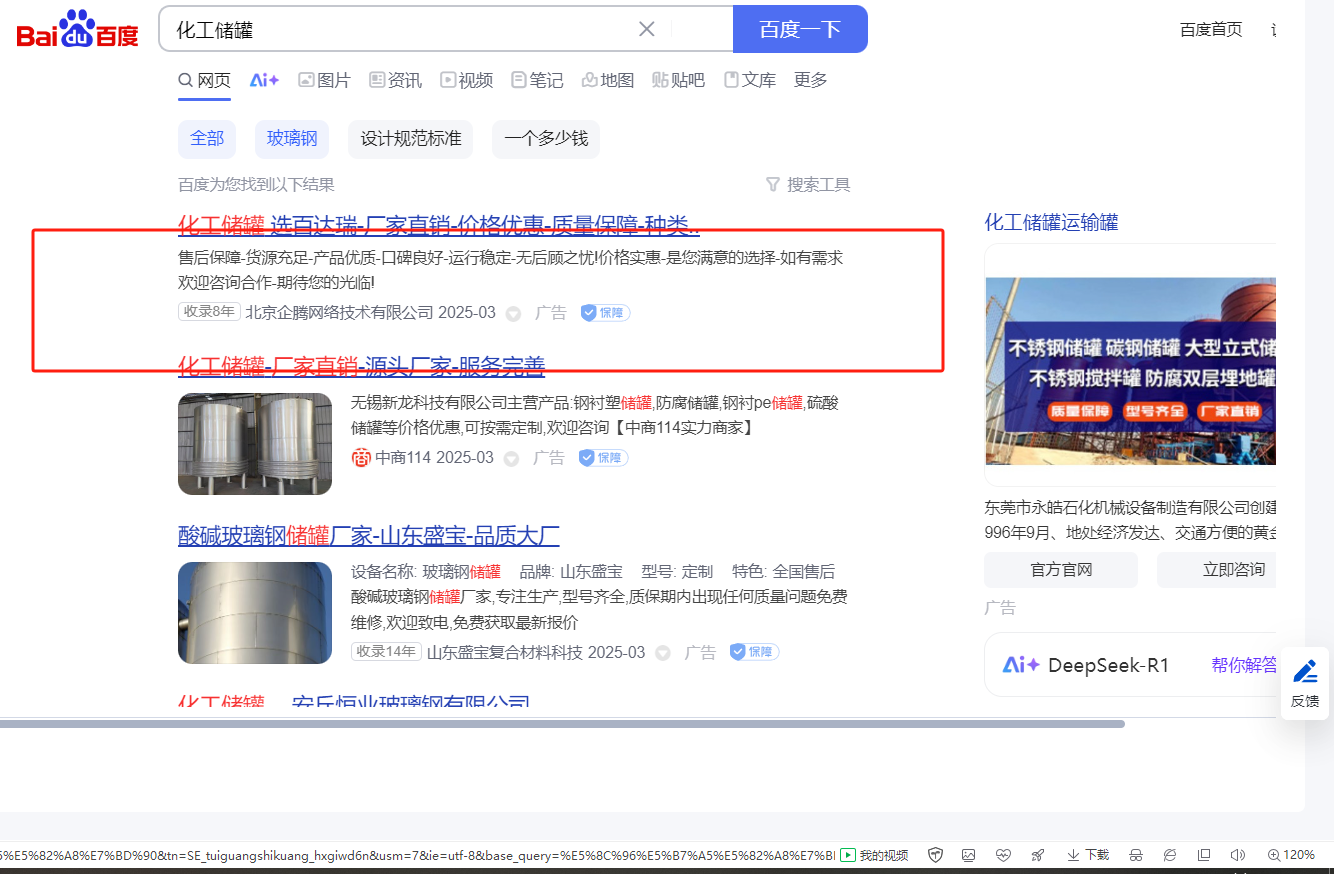This screenshot has height=874, width=1334.
Task: Open the 下载 downloads icon in status bar
Action: click(1088, 855)
